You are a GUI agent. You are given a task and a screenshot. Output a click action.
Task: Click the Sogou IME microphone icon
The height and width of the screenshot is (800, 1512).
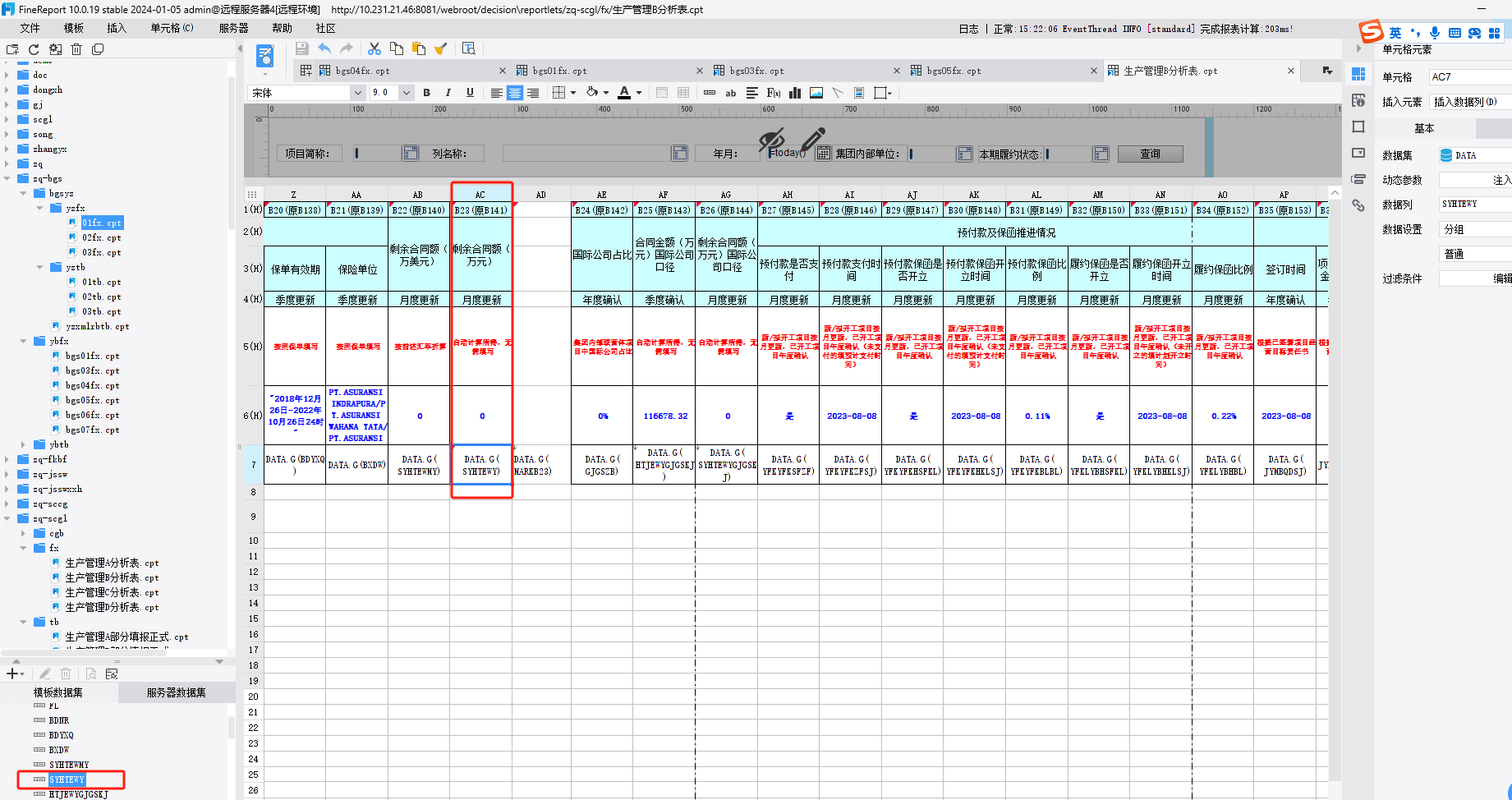1435,33
